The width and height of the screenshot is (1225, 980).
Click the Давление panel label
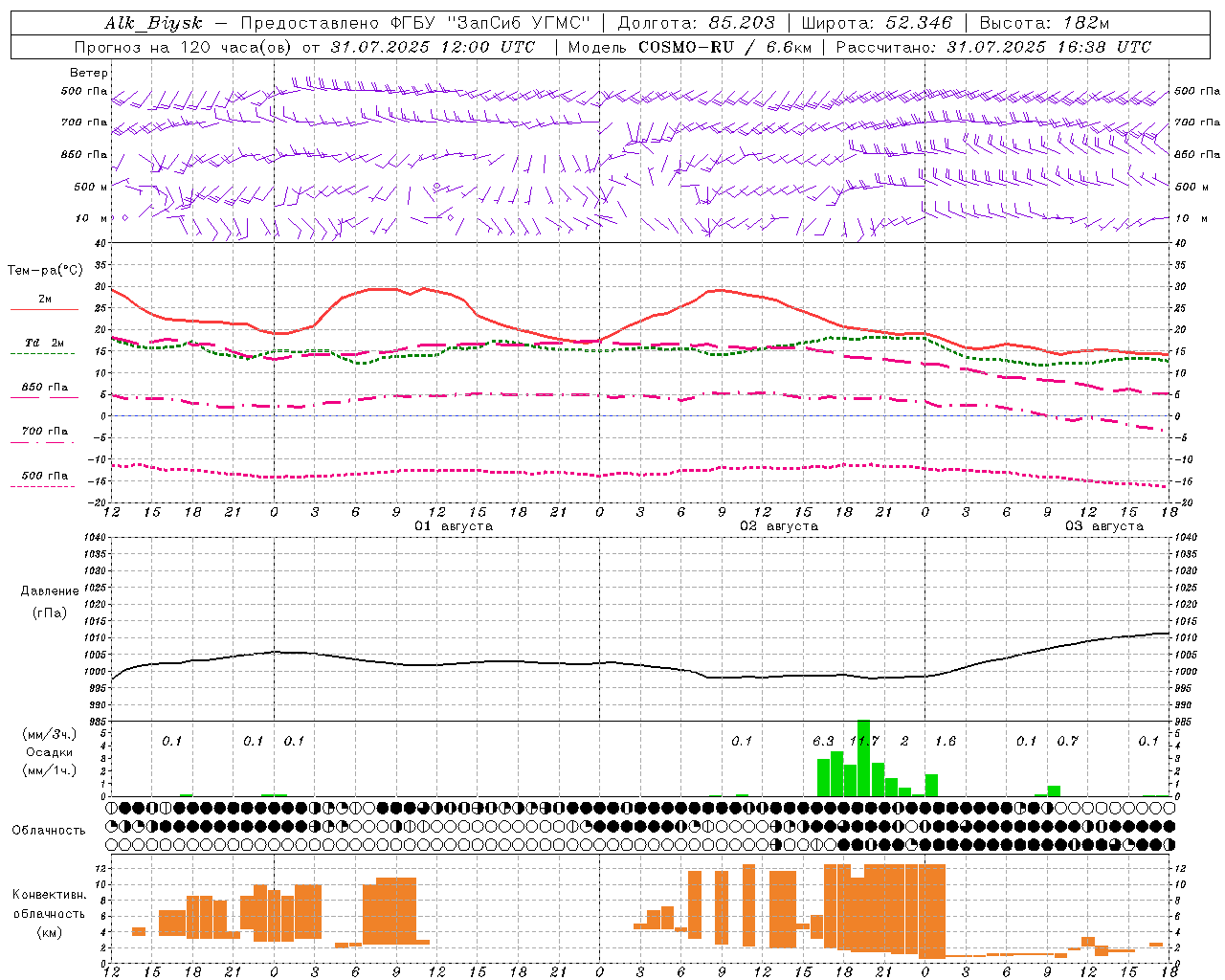click(x=50, y=591)
